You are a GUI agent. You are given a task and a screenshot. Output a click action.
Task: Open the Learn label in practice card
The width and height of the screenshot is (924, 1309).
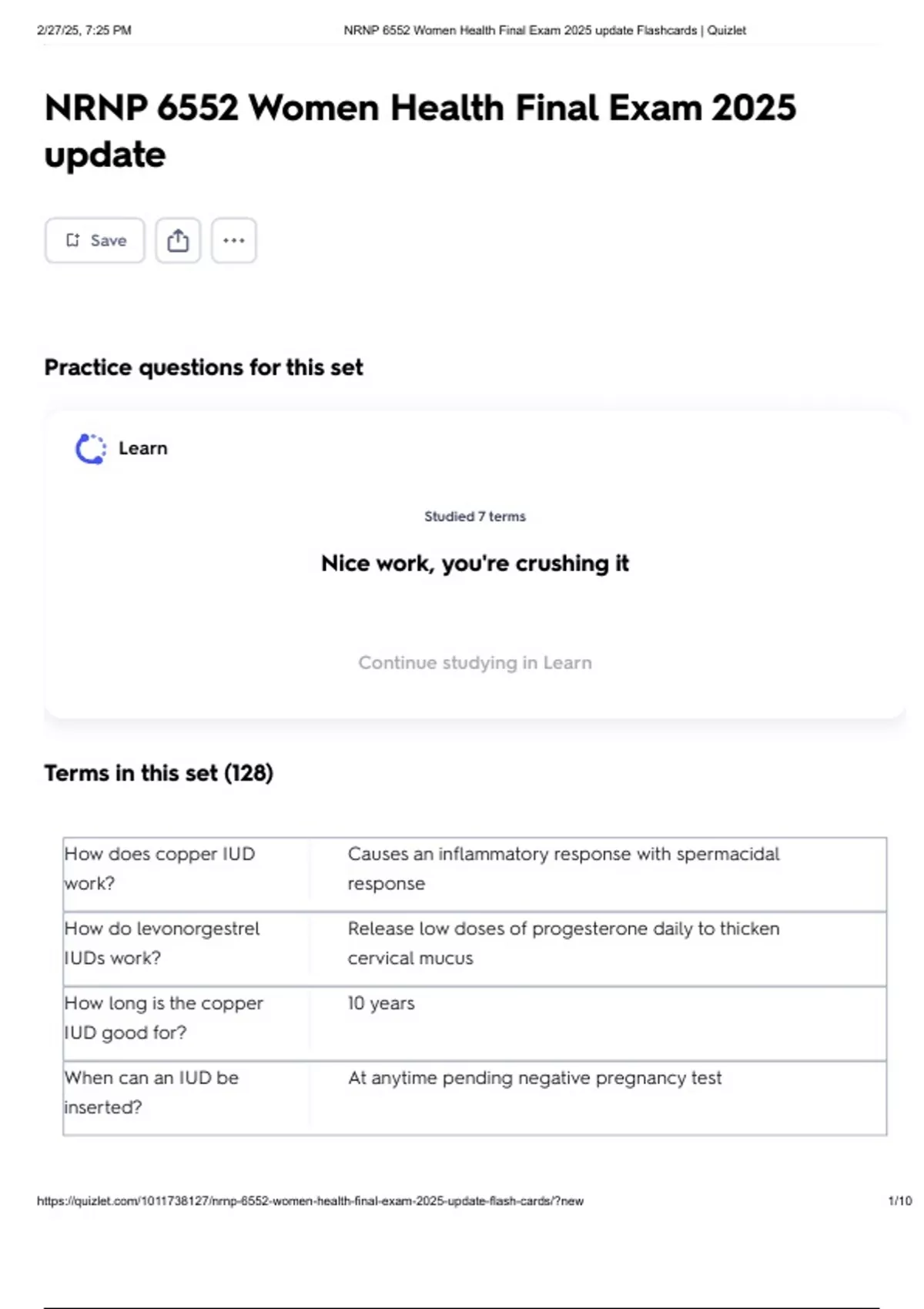point(142,448)
